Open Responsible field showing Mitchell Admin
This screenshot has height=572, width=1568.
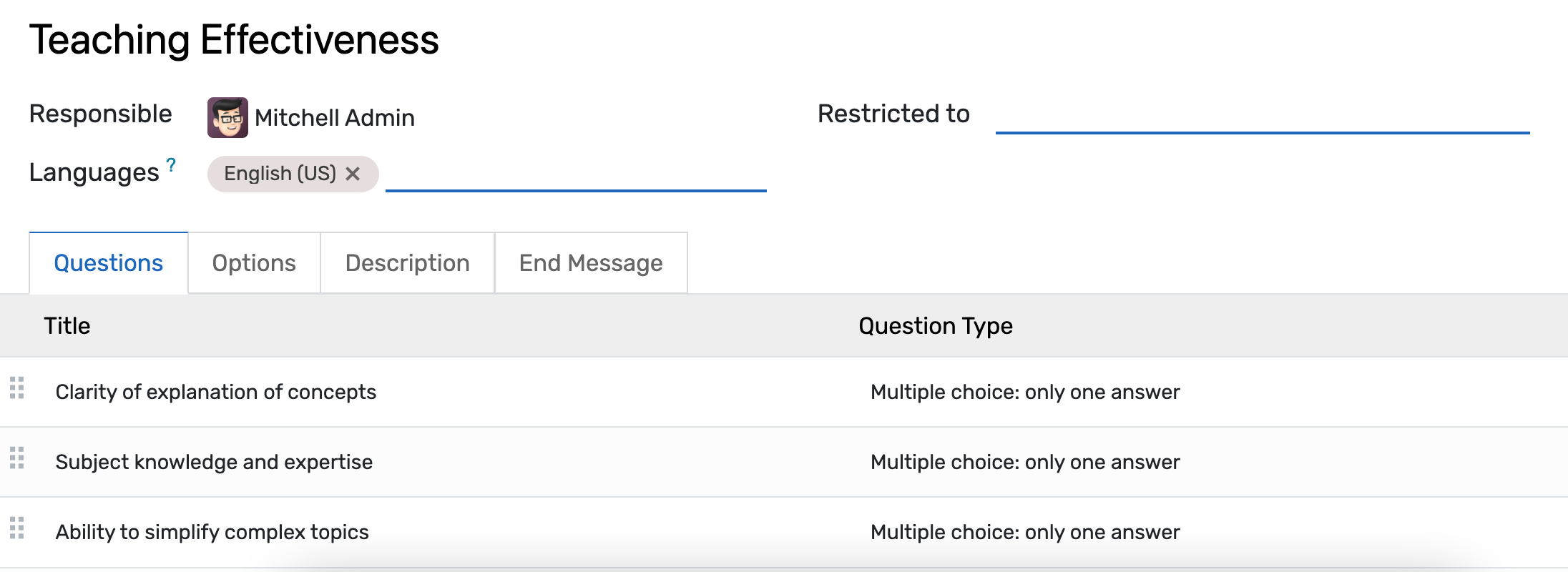click(x=335, y=117)
